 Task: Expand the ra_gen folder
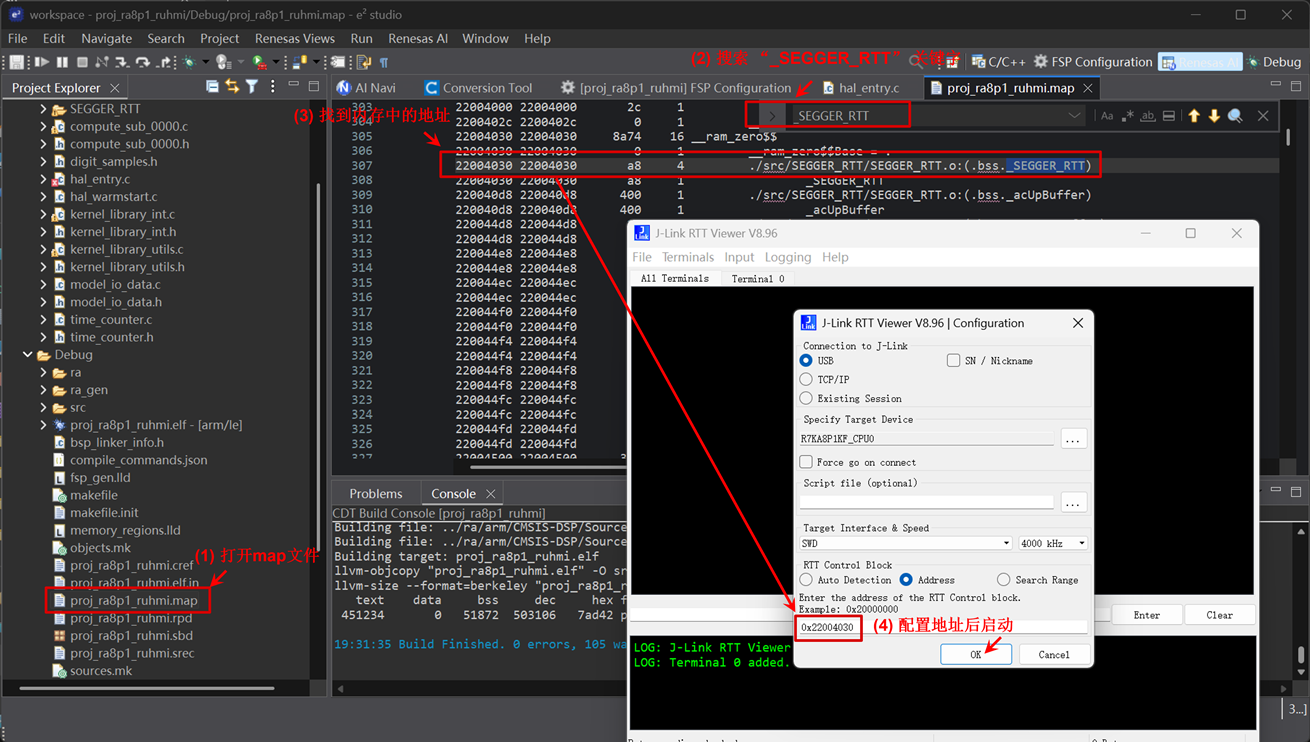[x=43, y=390]
